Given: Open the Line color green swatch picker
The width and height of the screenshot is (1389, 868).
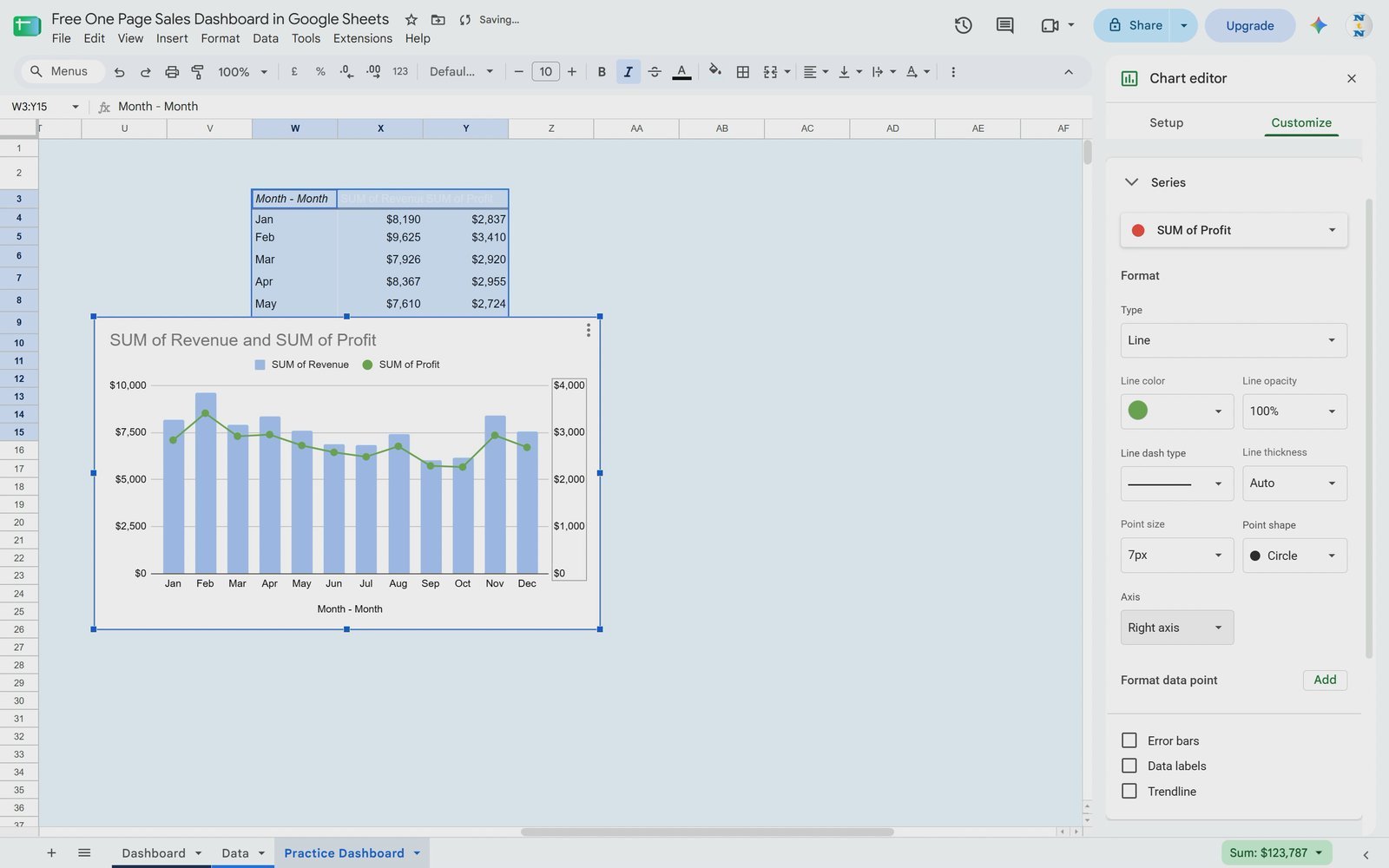Looking at the screenshot, I should 1176,411.
